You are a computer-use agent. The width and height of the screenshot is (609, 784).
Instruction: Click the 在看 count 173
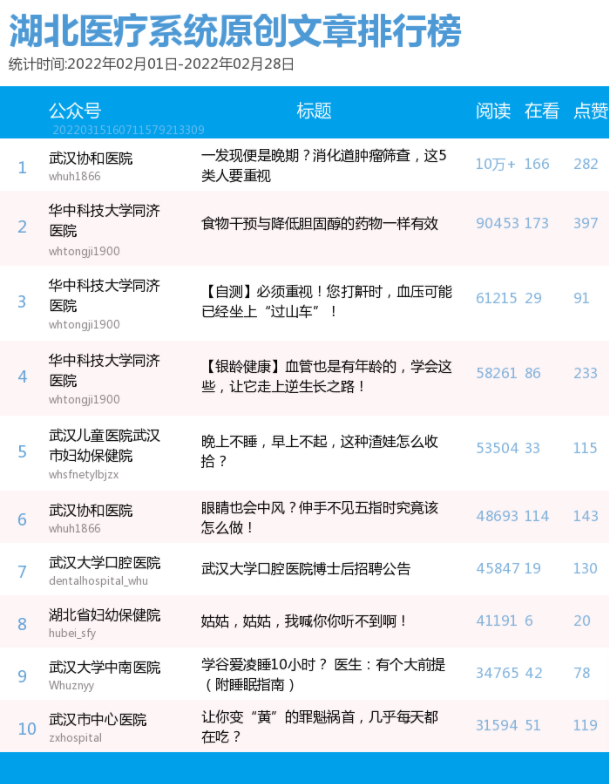(x=536, y=223)
